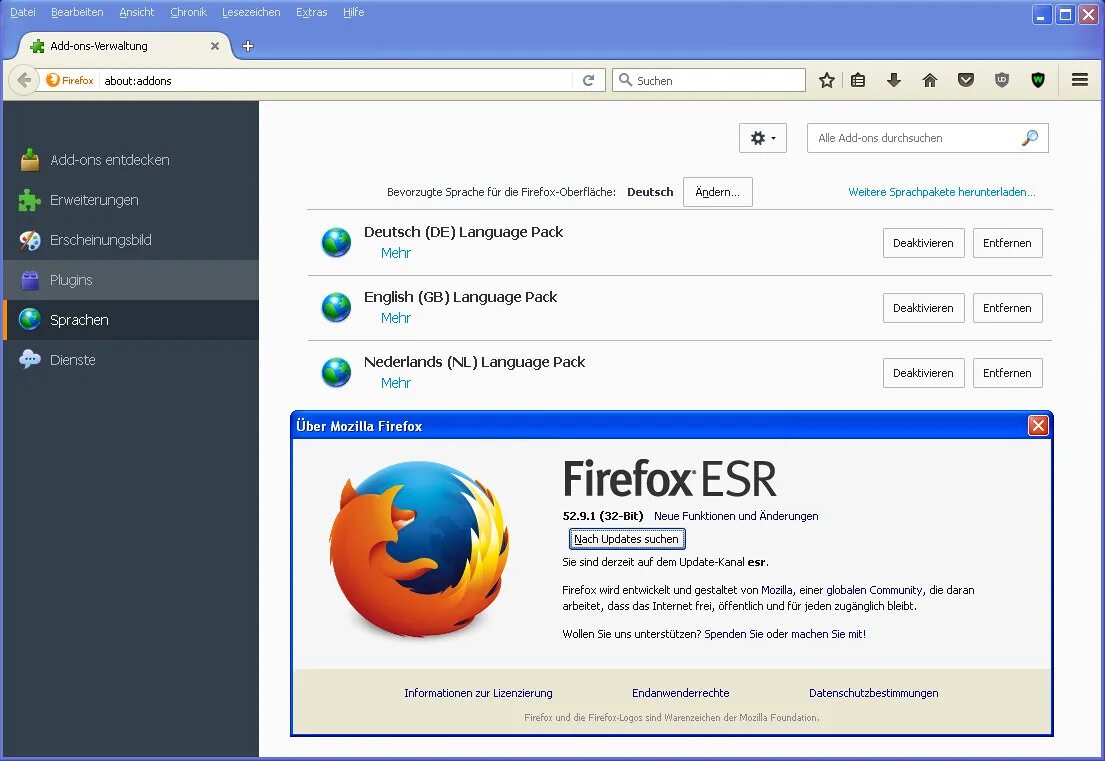Image resolution: width=1105 pixels, height=761 pixels.
Task: Click globe icon of English Language Pack
Action: pos(336,307)
